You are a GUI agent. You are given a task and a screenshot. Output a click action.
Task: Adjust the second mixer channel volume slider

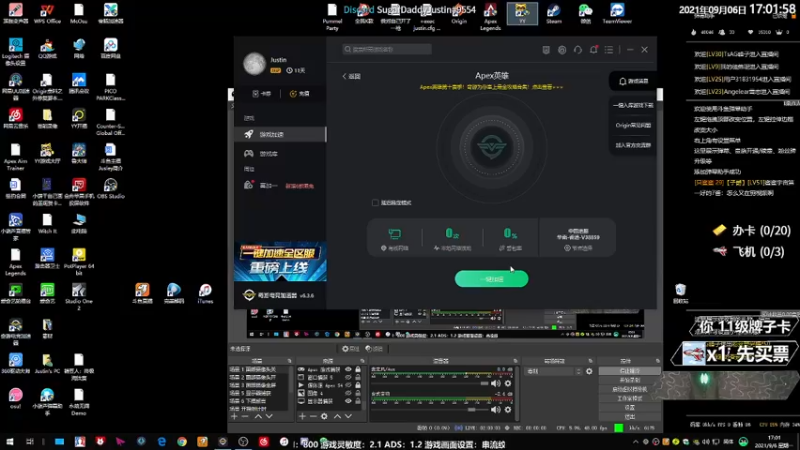430,409
